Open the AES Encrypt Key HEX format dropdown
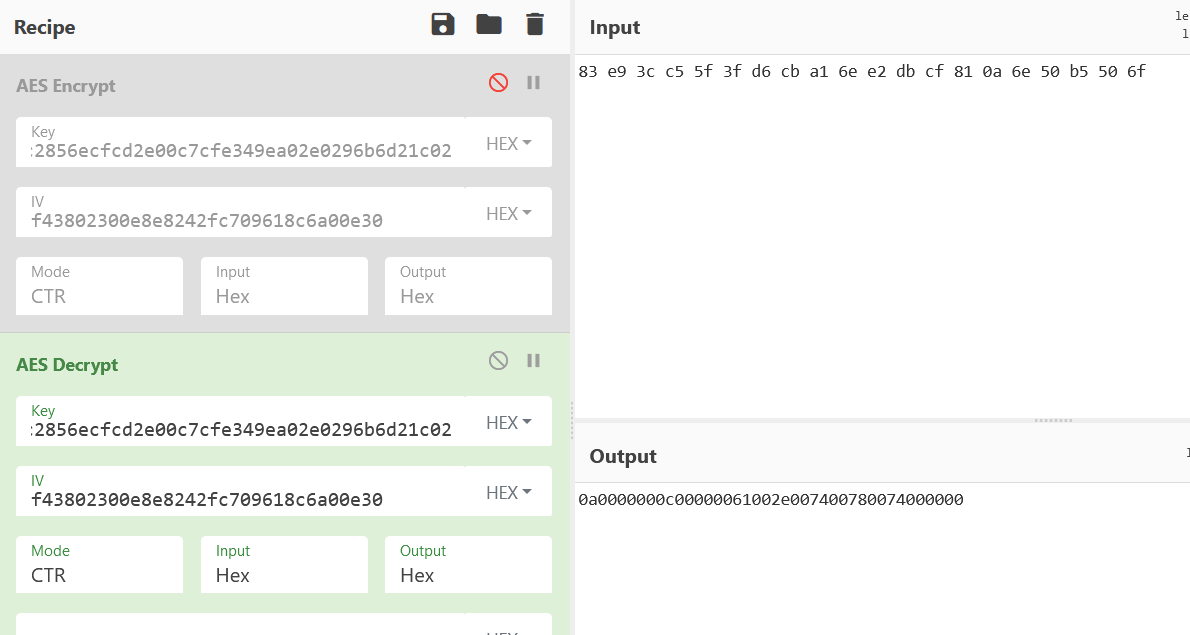This screenshot has width=1190, height=635. [508, 143]
